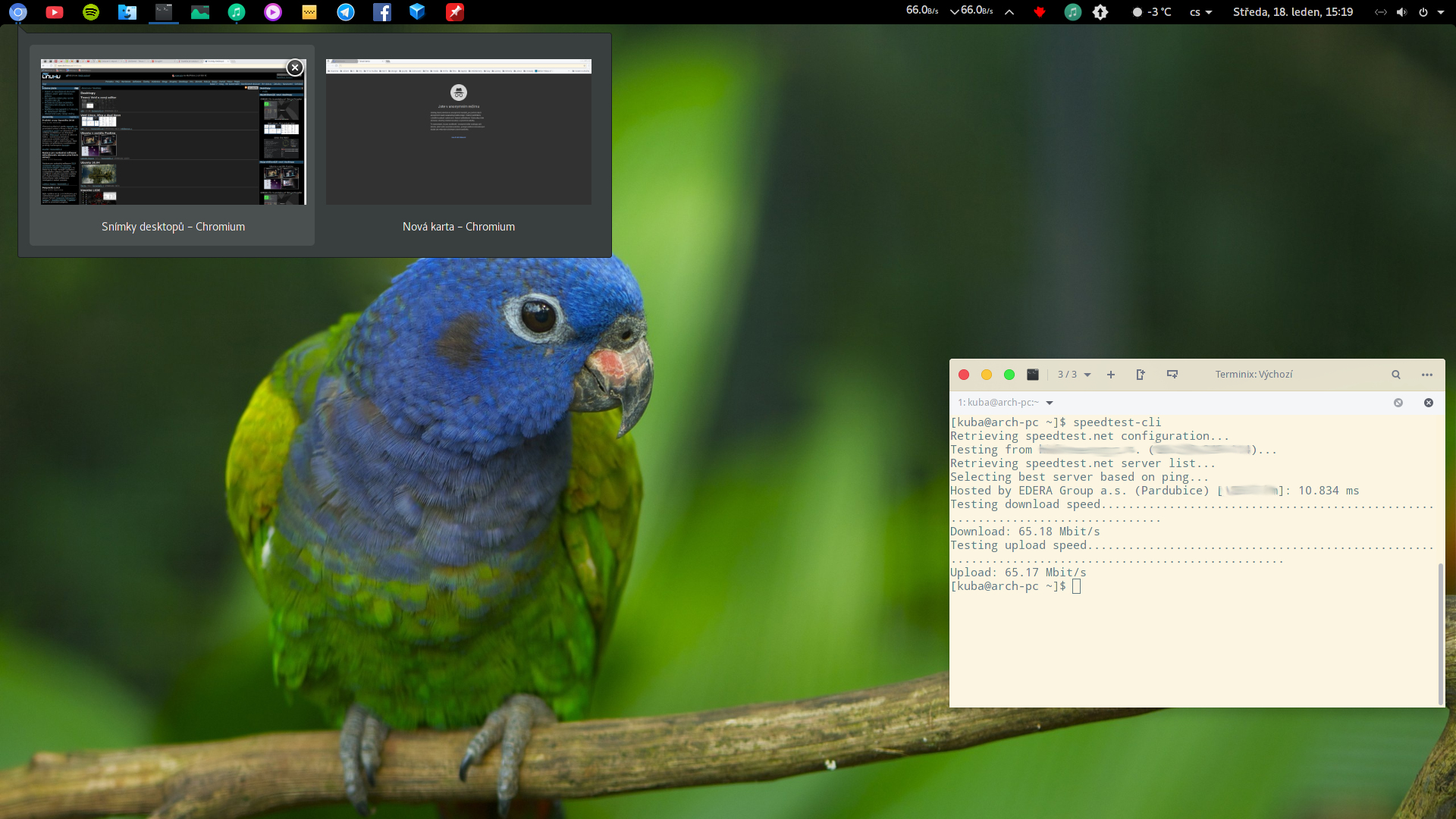Add terminal right split icon
This screenshot has height=819, width=1456.
[1141, 375]
